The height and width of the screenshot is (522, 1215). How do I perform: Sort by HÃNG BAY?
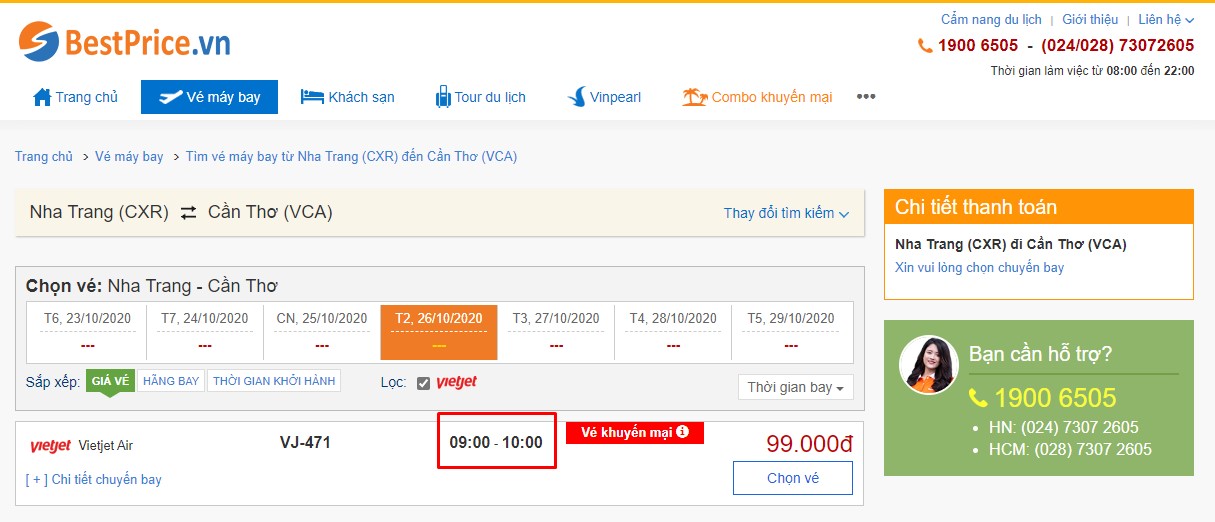click(x=171, y=381)
